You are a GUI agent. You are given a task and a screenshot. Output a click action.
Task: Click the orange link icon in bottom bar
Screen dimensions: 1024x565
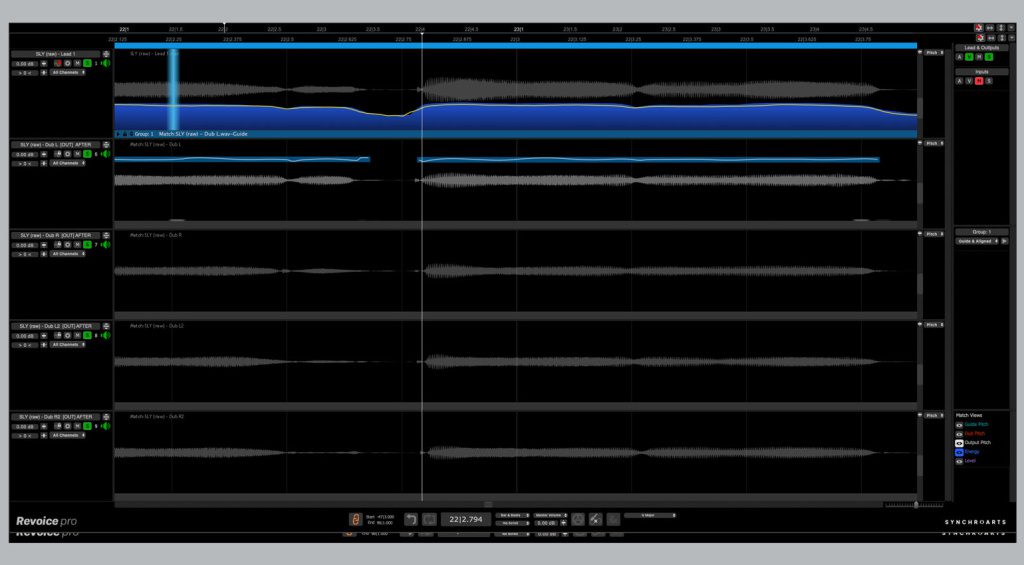[x=355, y=520]
